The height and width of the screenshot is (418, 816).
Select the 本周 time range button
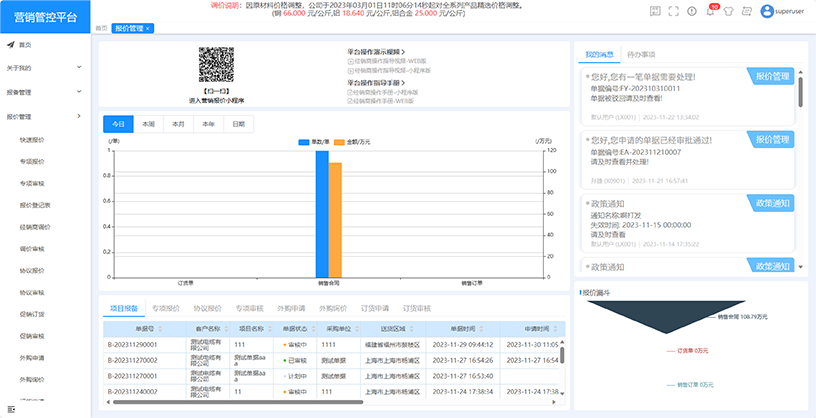pyautogui.click(x=149, y=124)
